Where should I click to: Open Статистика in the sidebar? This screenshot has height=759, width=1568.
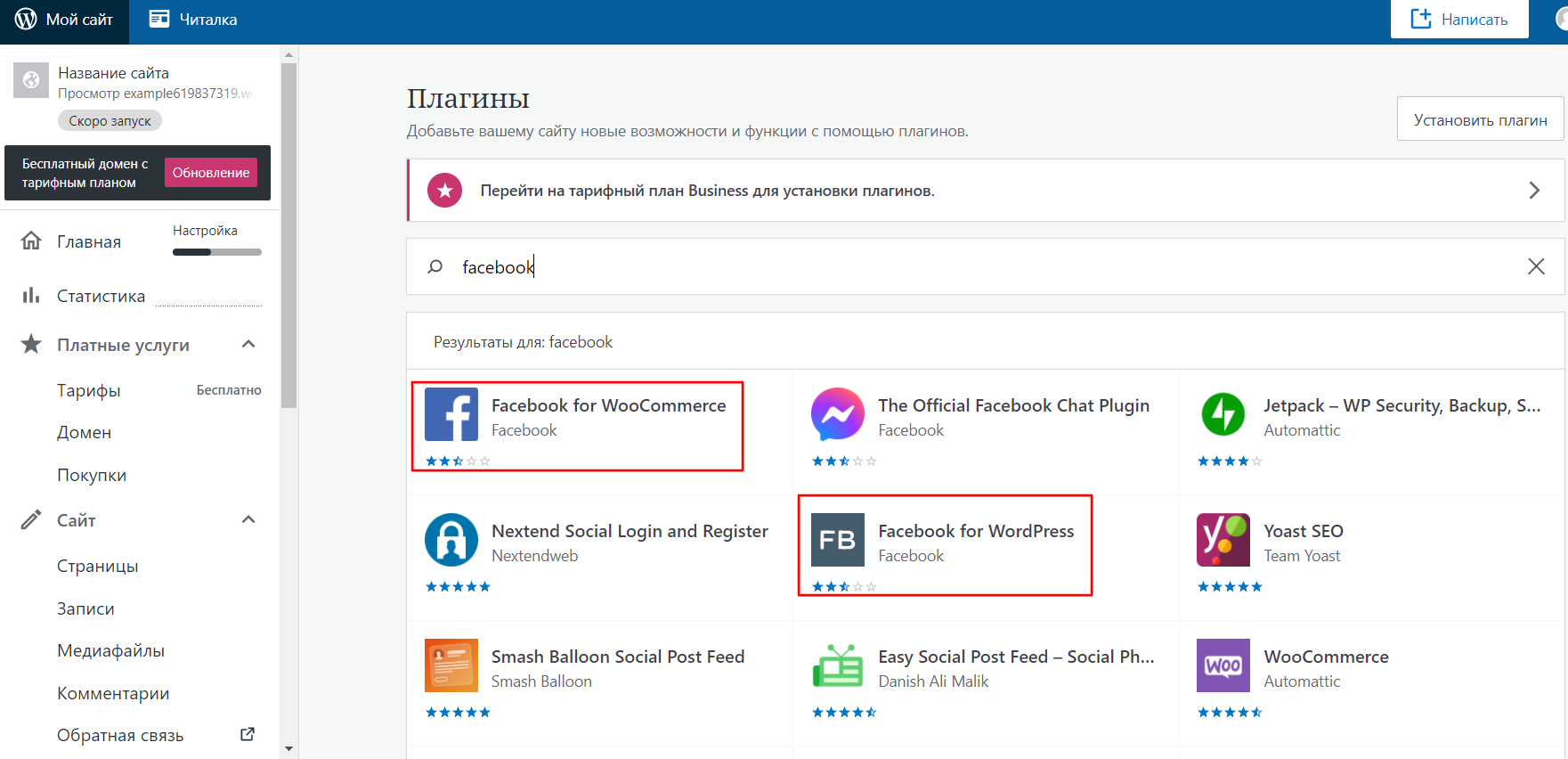(101, 296)
